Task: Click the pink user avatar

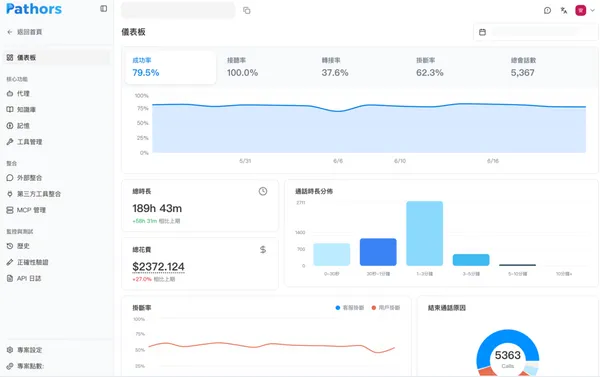Action: (580, 10)
